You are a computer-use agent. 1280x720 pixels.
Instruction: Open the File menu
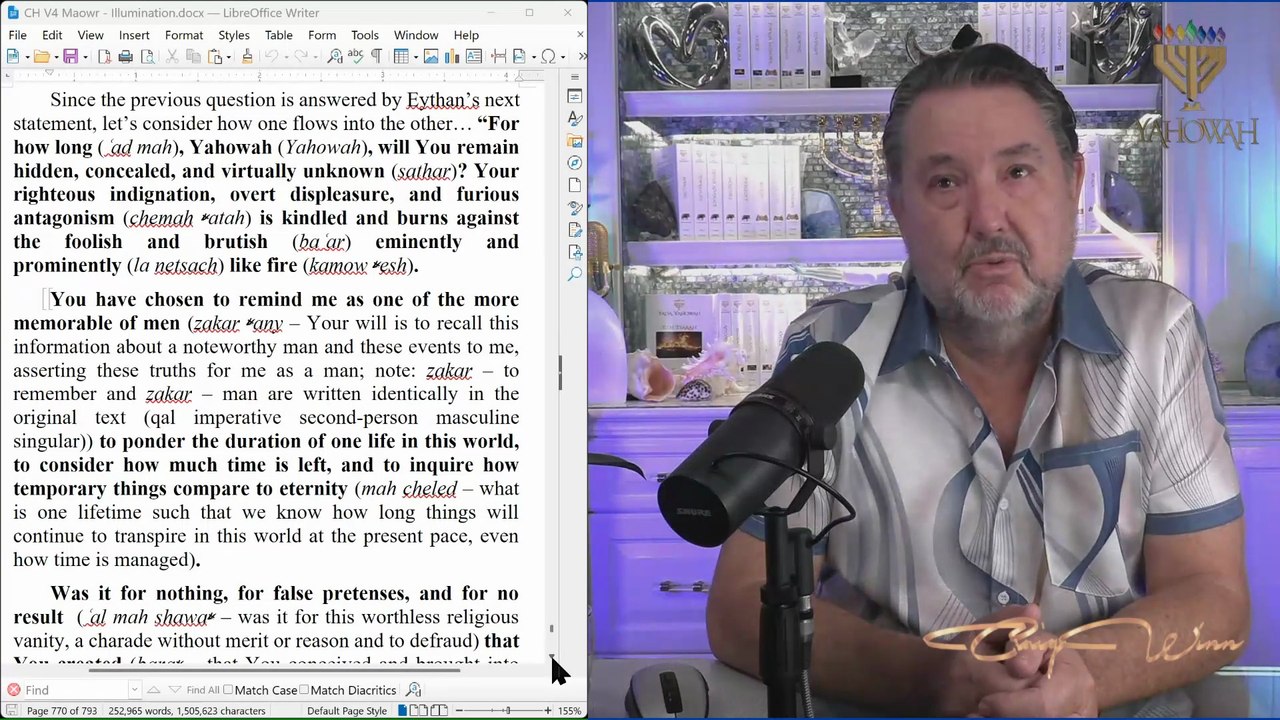17,35
